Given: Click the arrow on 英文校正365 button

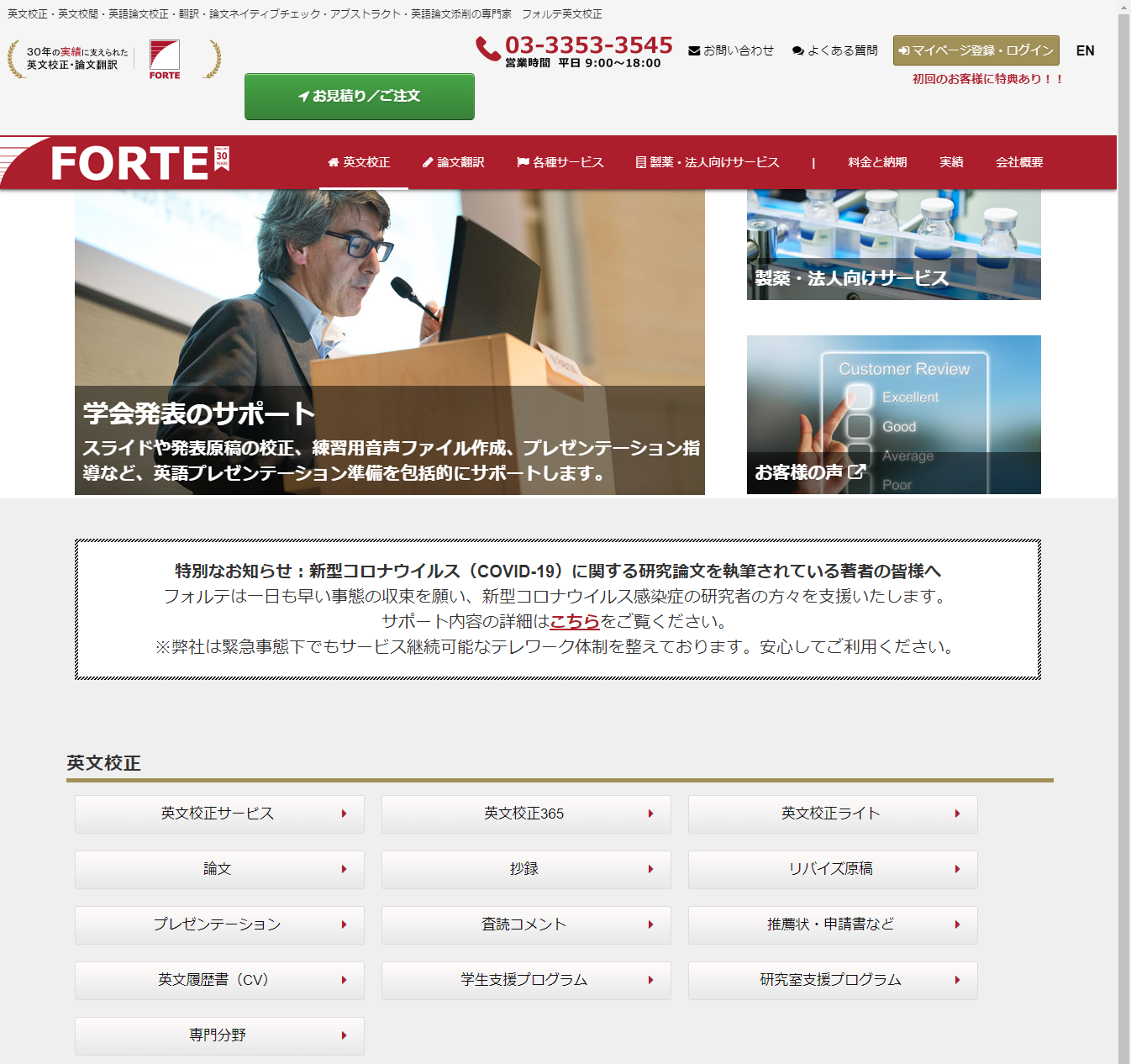Looking at the screenshot, I should [x=651, y=814].
